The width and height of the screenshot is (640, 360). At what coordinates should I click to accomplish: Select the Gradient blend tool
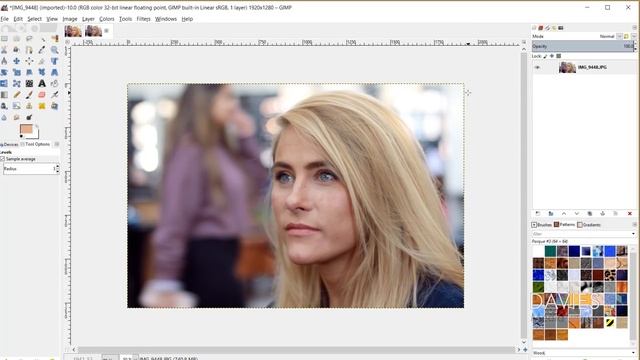tap(4, 95)
